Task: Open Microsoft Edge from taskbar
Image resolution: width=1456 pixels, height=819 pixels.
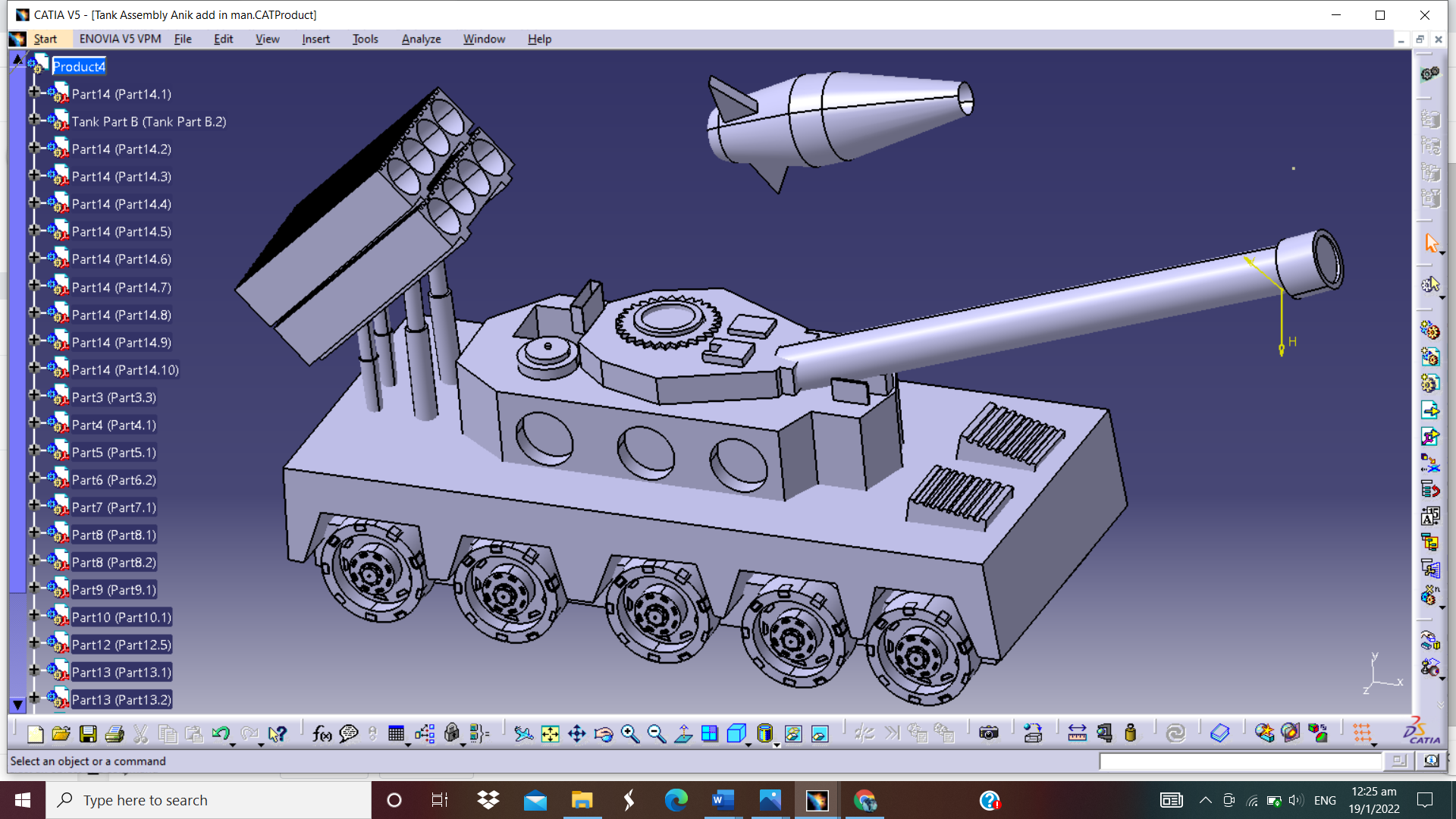Action: click(x=676, y=800)
